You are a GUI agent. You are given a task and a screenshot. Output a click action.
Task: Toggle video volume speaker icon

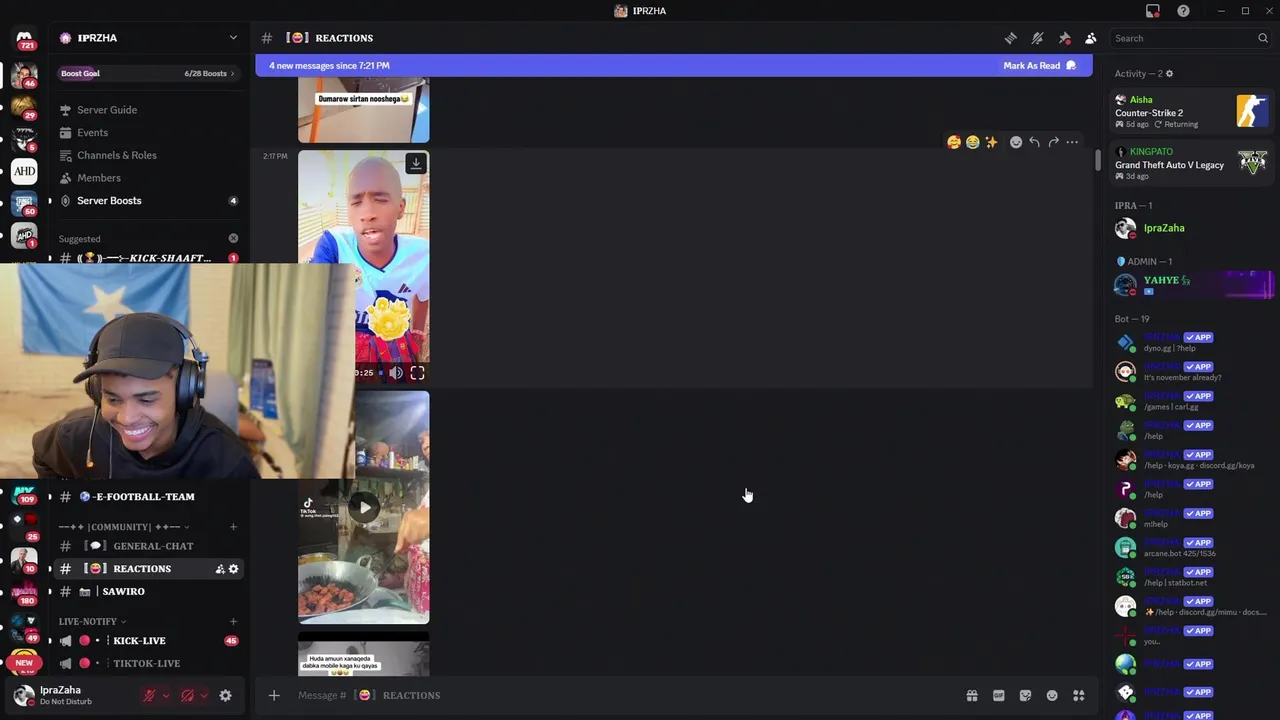[x=396, y=373]
